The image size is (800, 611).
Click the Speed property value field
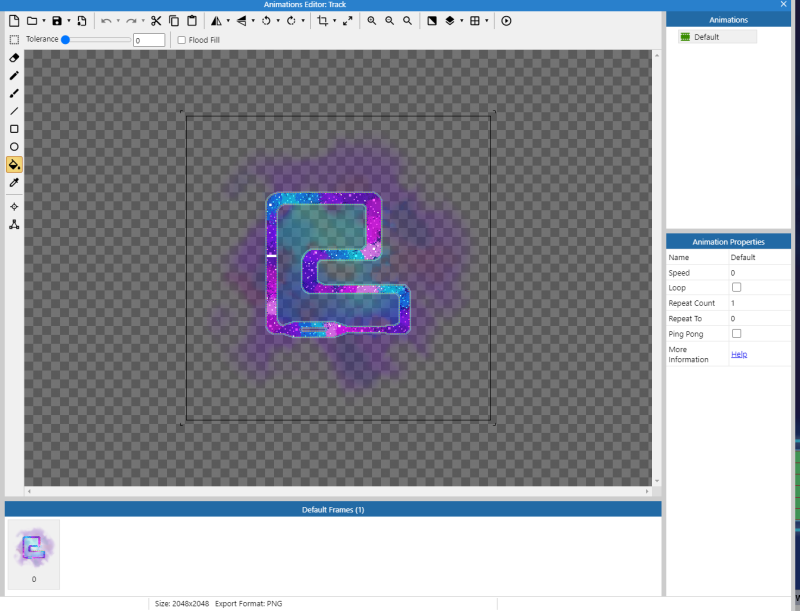[760, 273]
